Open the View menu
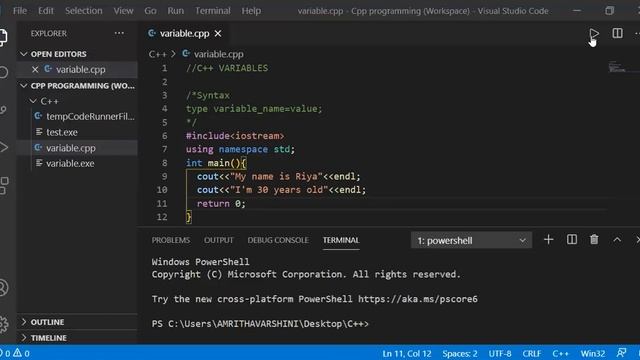 123,11
